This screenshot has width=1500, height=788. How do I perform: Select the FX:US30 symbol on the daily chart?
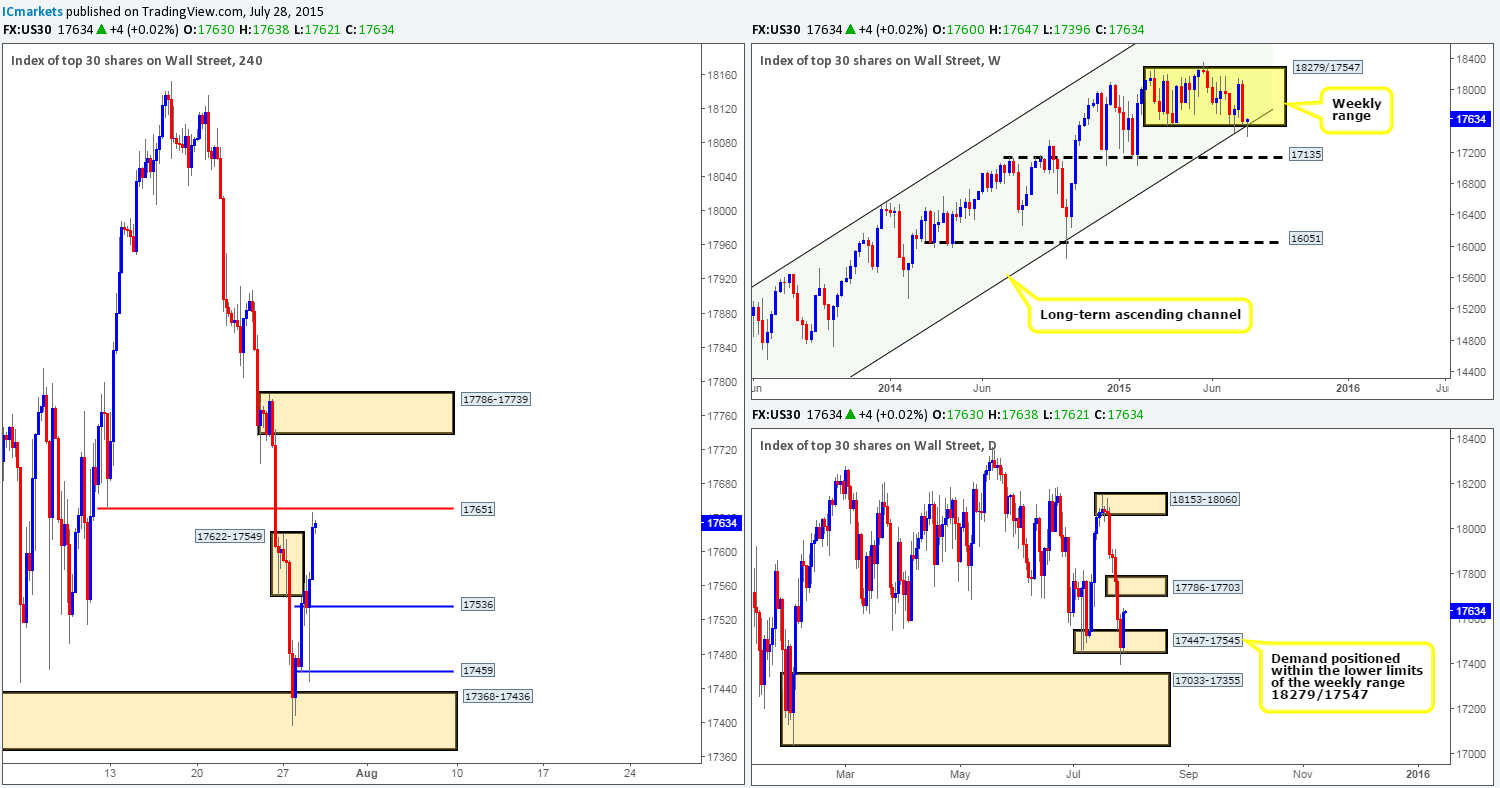pyautogui.click(x=778, y=414)
